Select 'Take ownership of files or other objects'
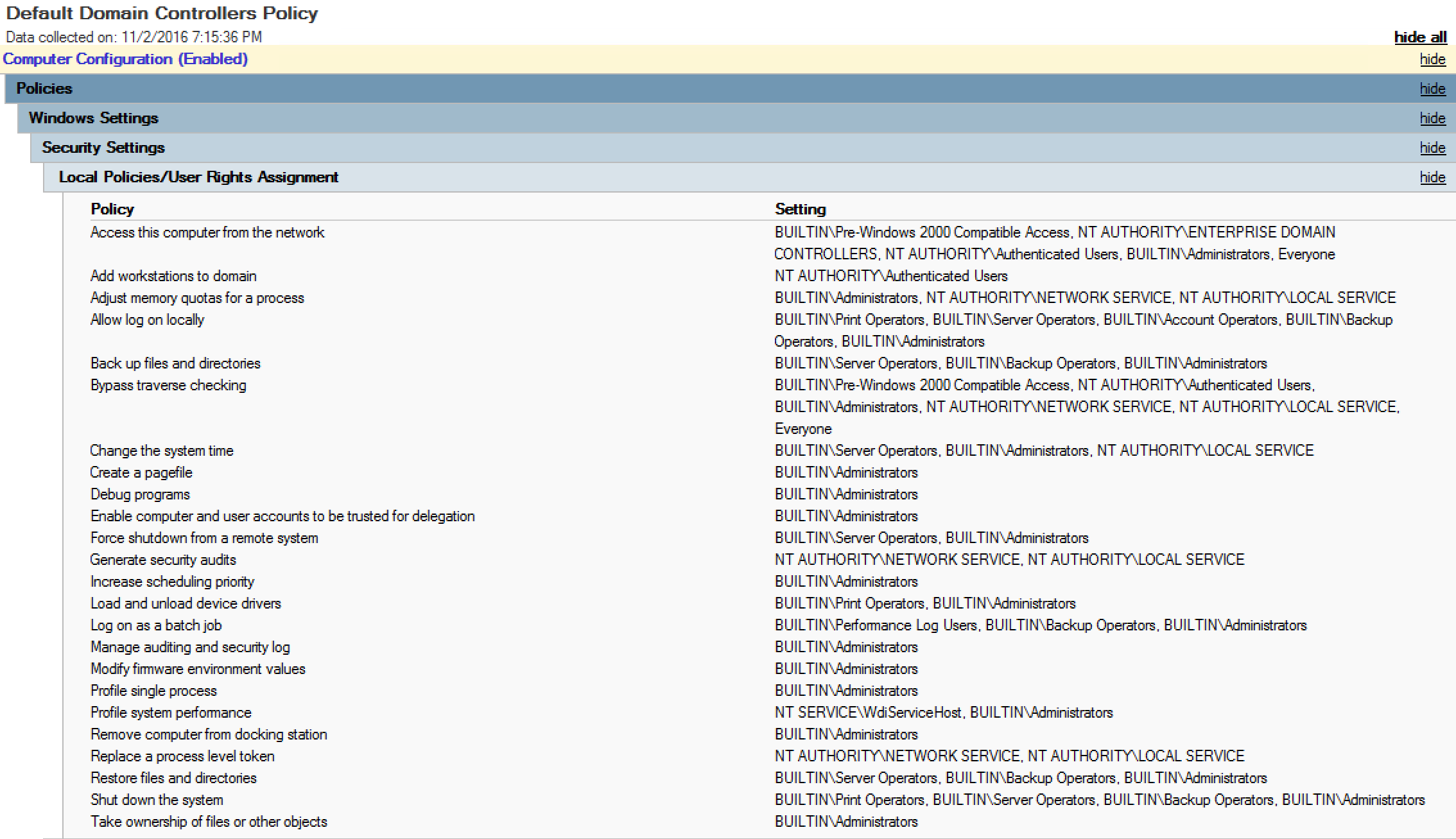The height and width of the screenshot is (839, 1456). pyautogui.click(x=209, y=822)
